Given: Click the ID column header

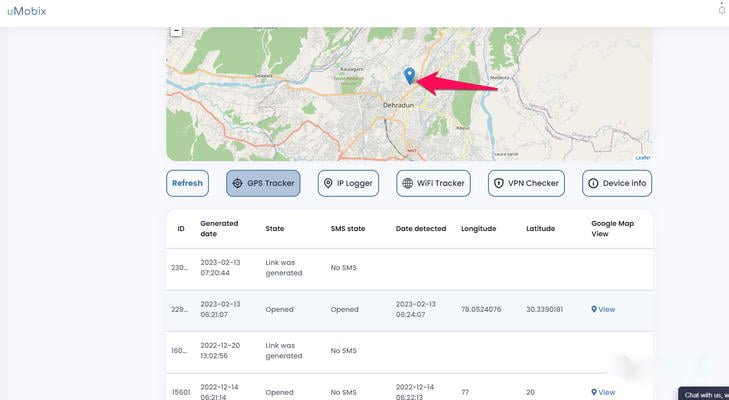Looking at the screenshot, I should tap(181, 228).
